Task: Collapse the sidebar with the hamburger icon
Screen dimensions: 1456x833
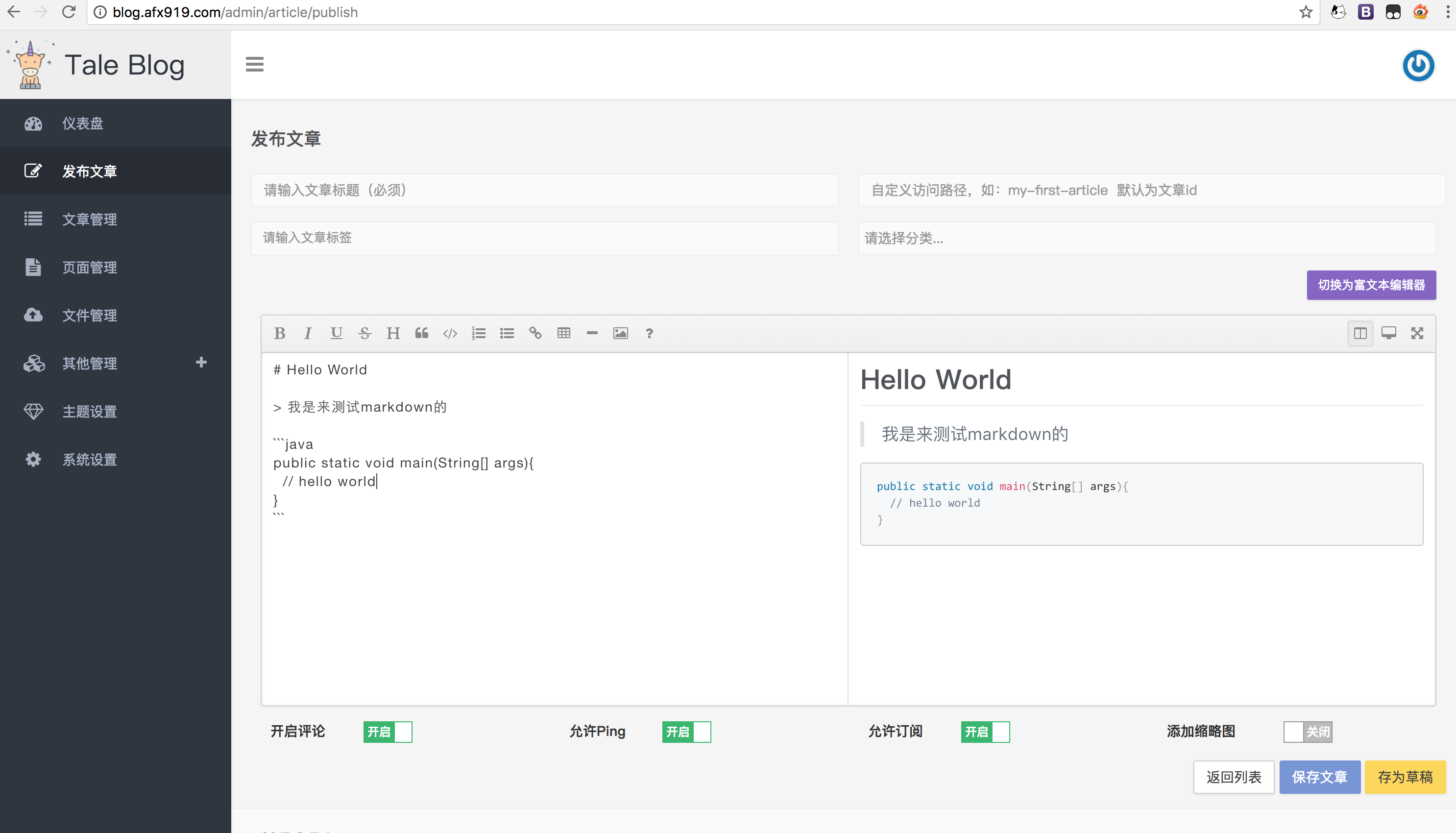Action: [254, 65]
